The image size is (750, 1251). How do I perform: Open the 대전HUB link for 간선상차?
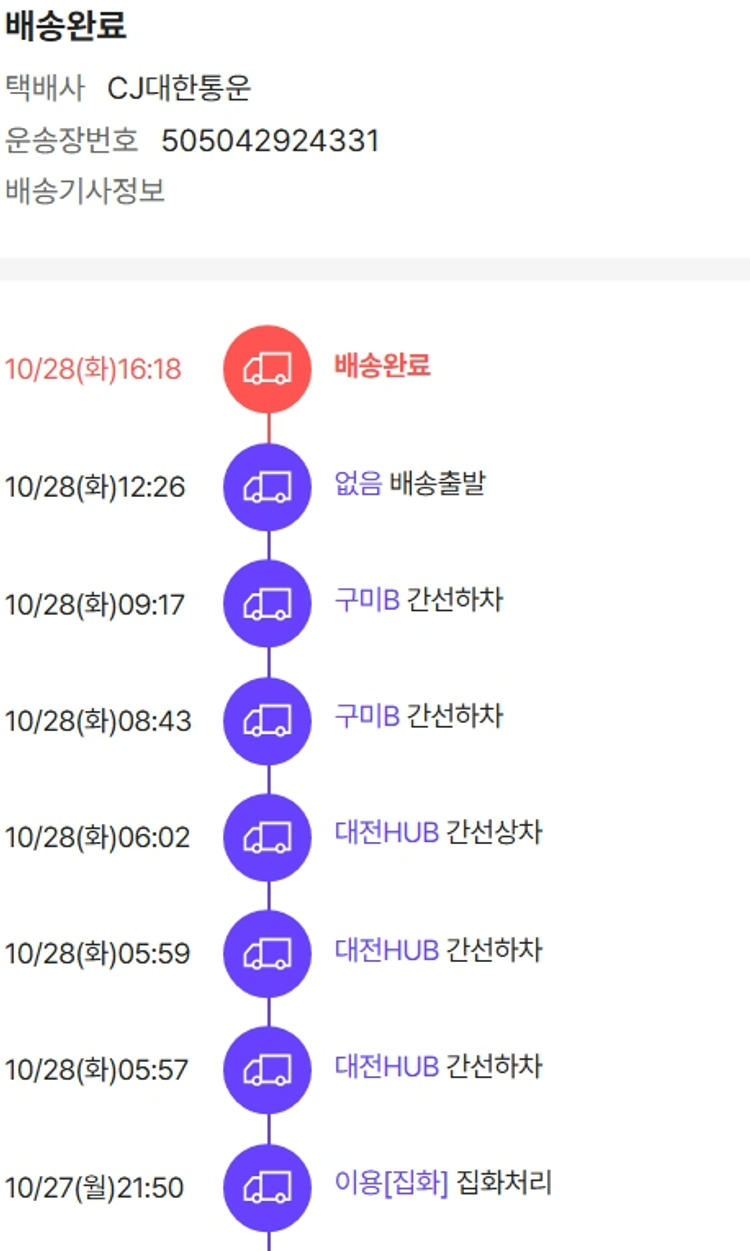pos(387,832)
